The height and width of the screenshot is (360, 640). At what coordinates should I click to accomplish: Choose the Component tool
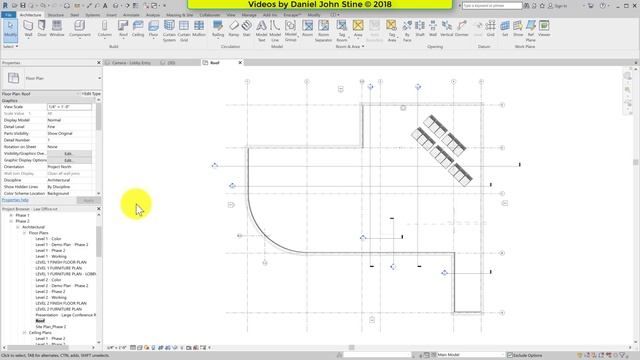tap(80, 29)
